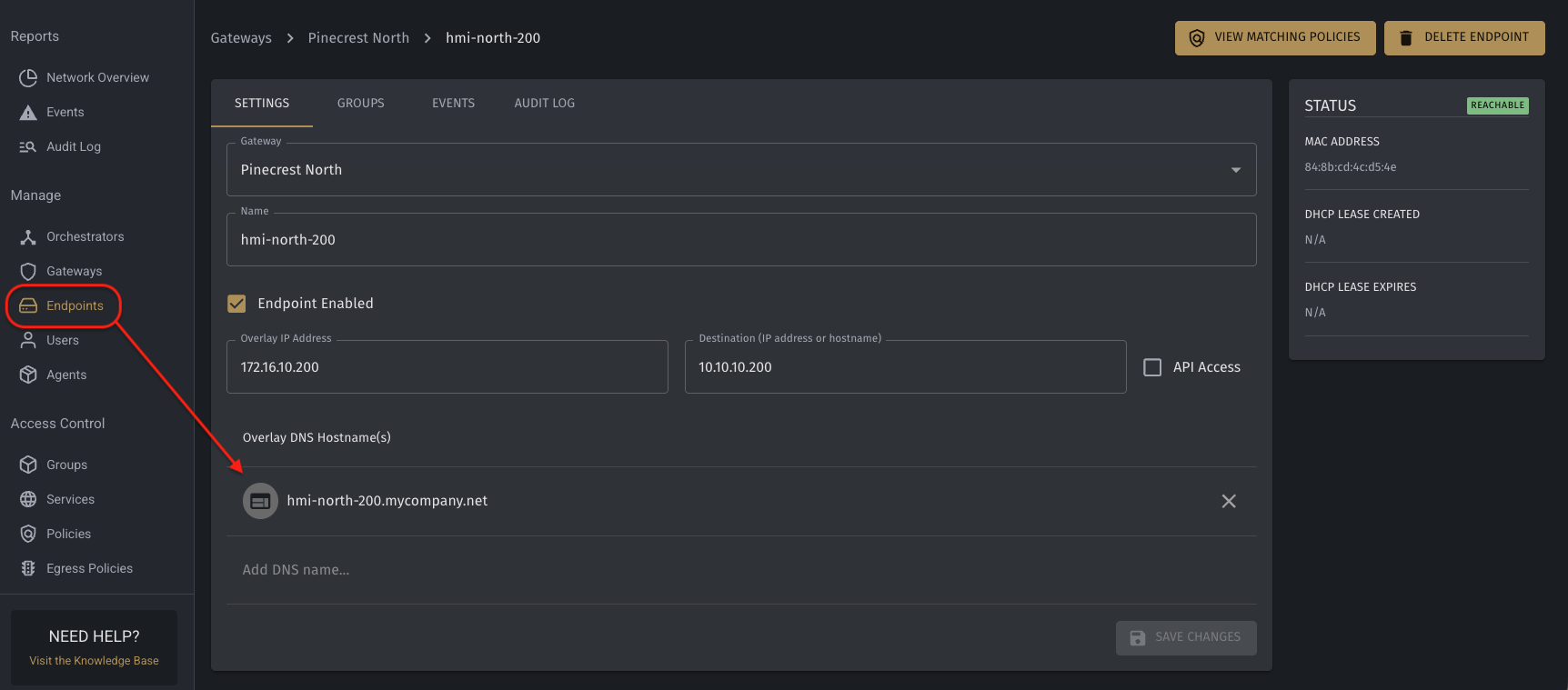
Task: Open Audit Log search icon
Action: [x=28, y=147]
